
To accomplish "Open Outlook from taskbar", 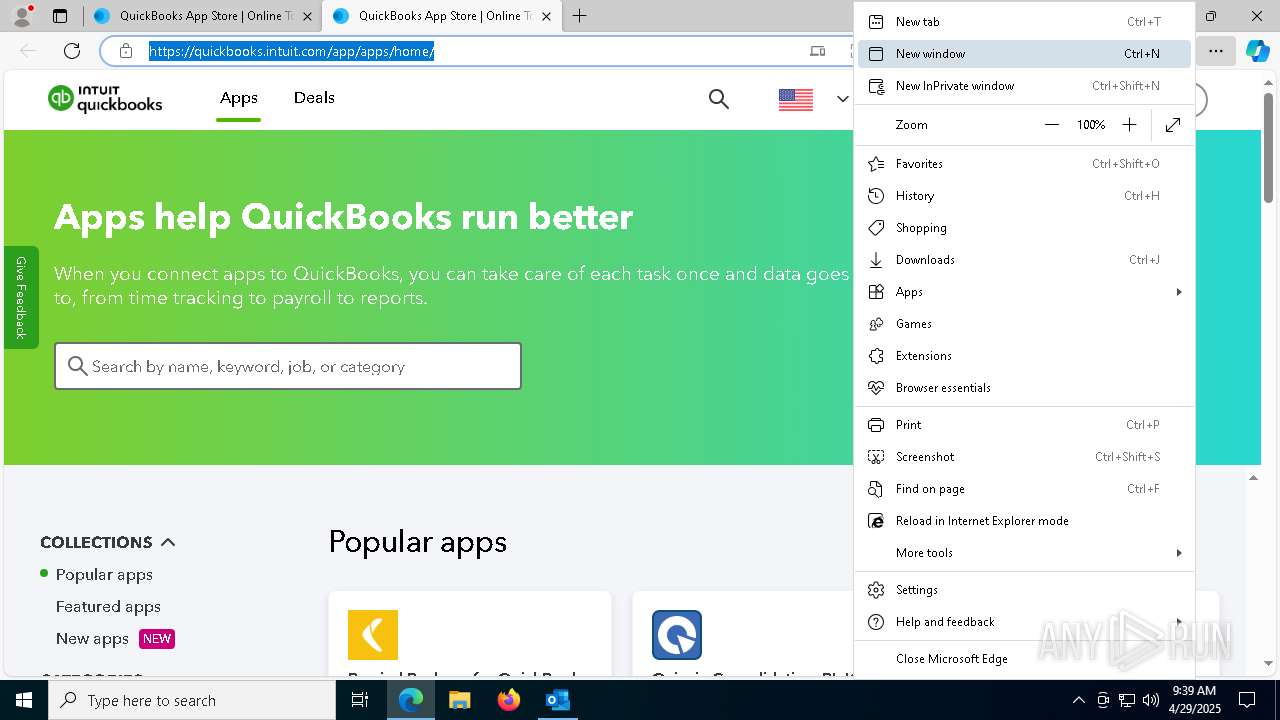I will point(557,700).
